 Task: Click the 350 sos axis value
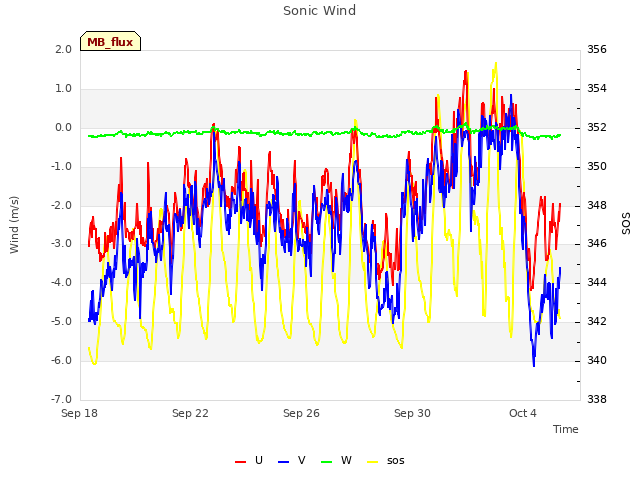point(597,167)
